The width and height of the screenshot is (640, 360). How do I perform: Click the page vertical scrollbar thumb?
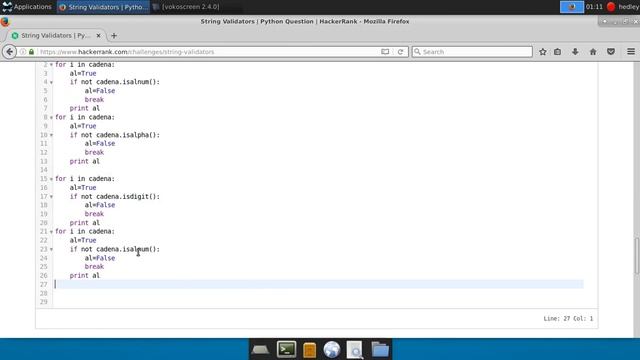(x=636, y=256)
